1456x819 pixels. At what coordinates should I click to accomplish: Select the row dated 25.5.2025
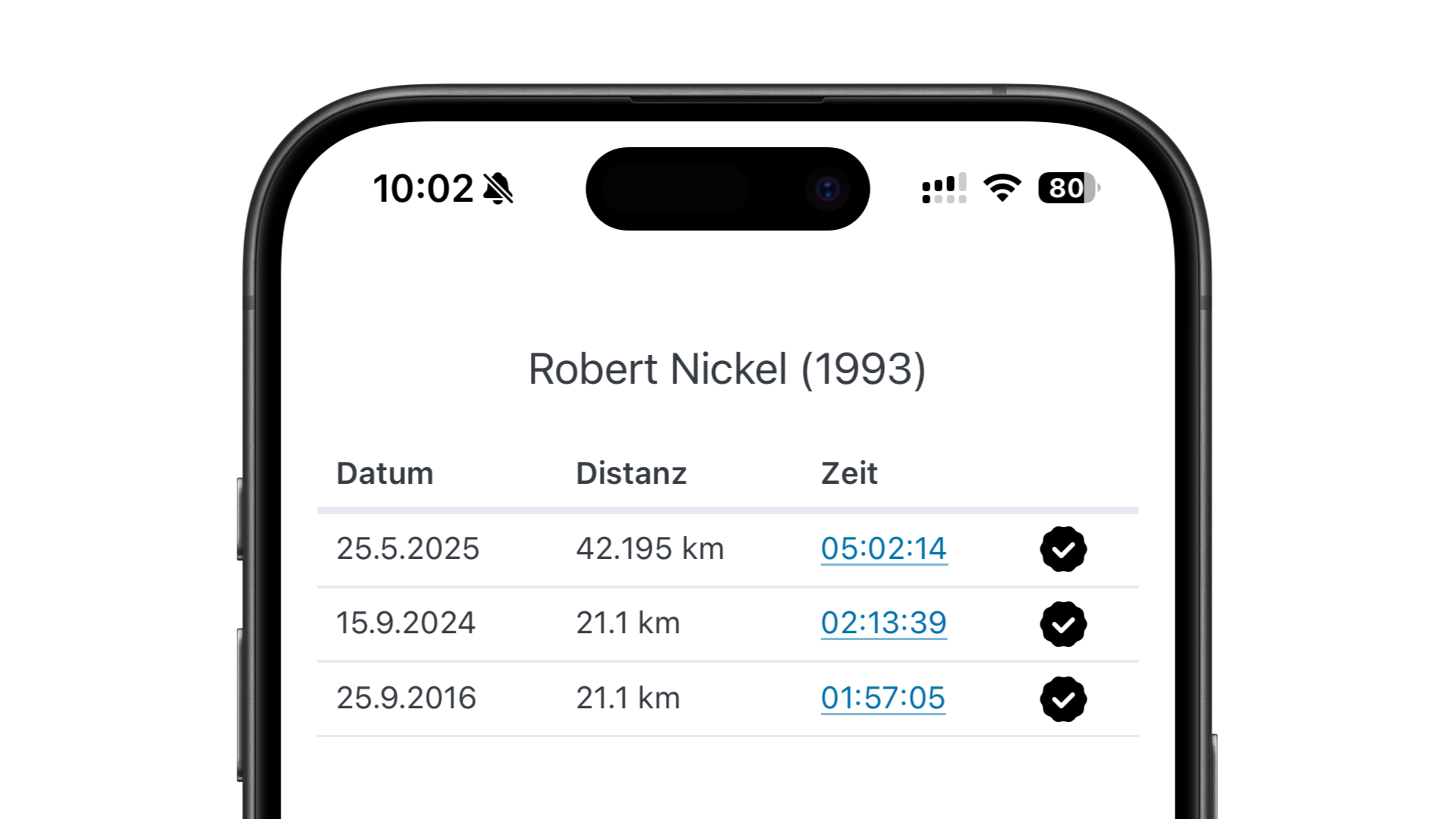point(407,548)
